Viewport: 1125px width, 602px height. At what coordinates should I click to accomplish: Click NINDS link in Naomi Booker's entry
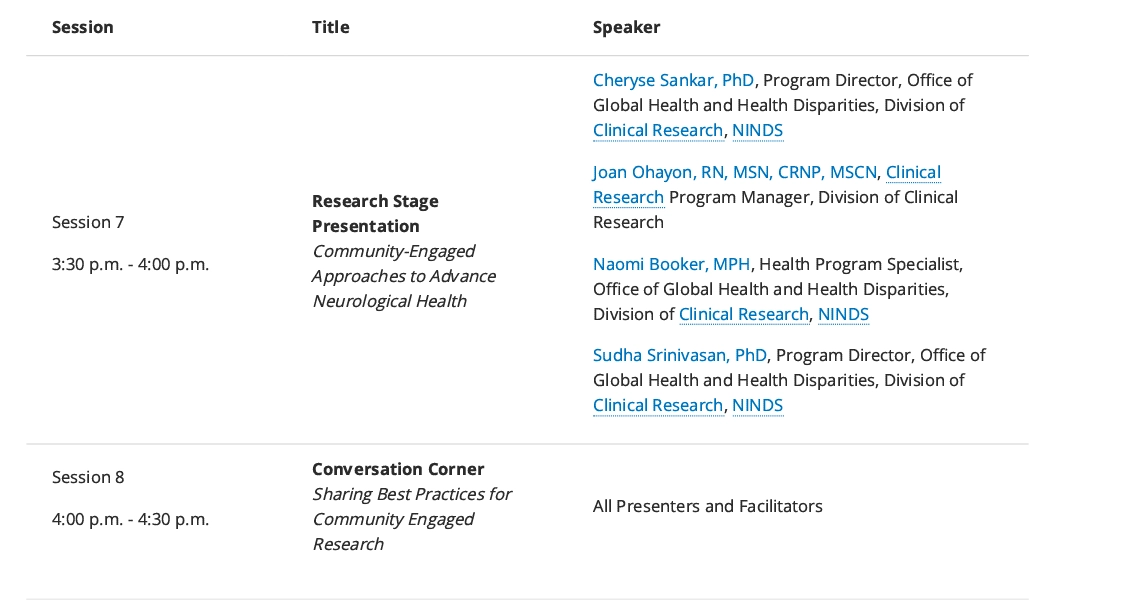click(843, 314)
